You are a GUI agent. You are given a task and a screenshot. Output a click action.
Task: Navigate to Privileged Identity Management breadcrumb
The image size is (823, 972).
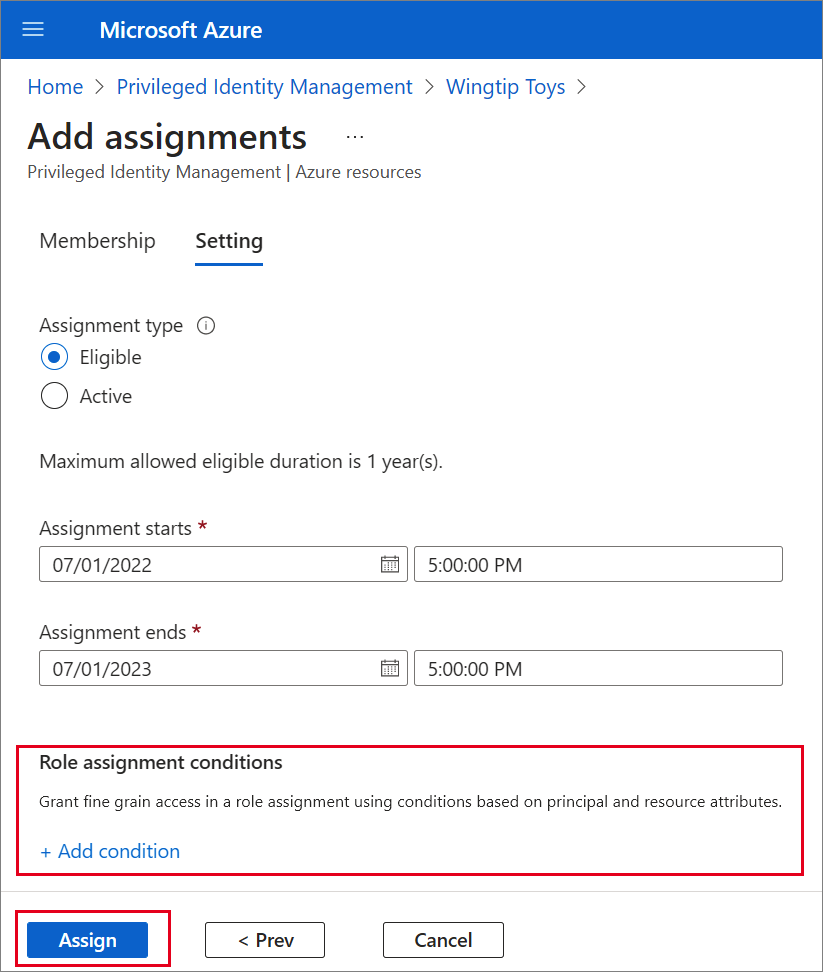pyautogui.click(x=264, y=87)
